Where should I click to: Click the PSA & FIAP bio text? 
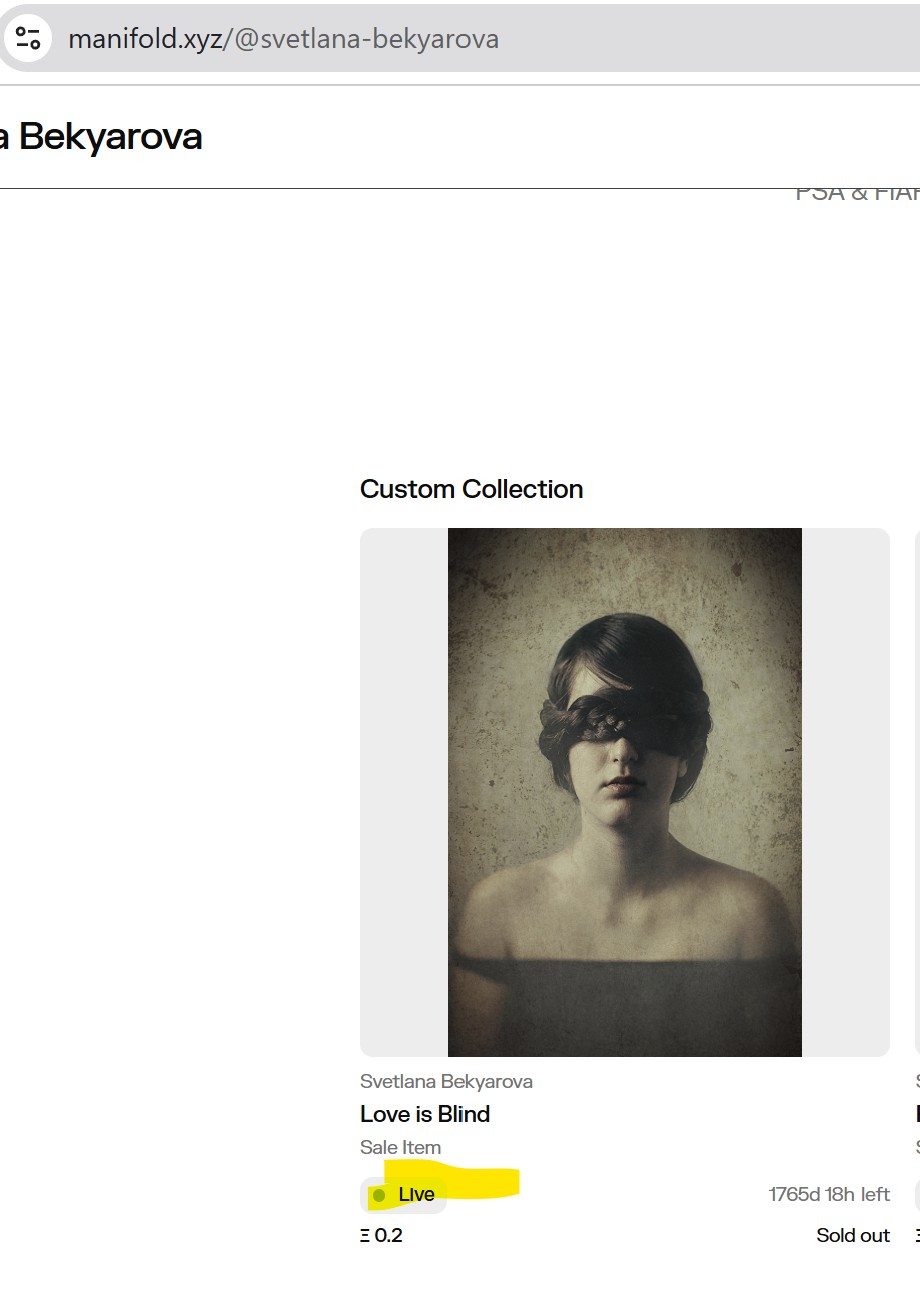click(x=857, y=194)
